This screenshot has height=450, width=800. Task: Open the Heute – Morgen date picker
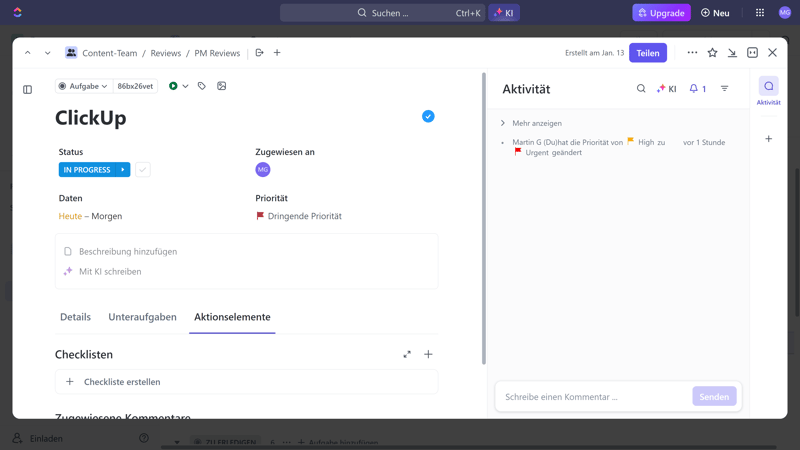tap(90, 216)
